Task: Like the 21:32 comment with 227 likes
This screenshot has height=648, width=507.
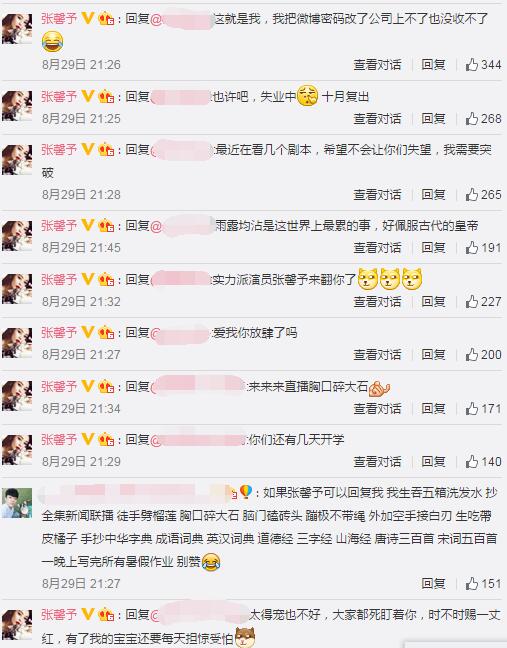Action: (472, 301)
